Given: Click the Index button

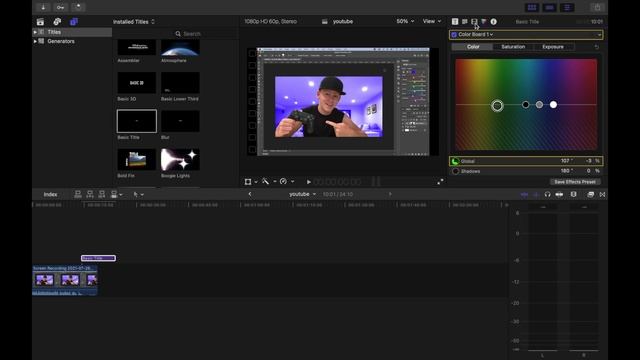Looking at the screenshot, I should coord(51,195).
